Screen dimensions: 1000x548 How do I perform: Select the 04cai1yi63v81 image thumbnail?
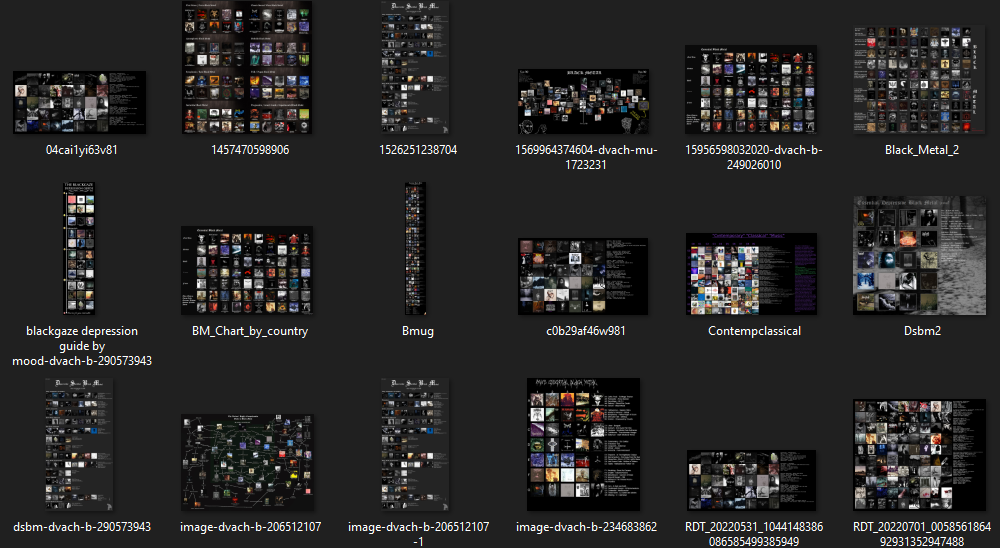coord(80,103)
